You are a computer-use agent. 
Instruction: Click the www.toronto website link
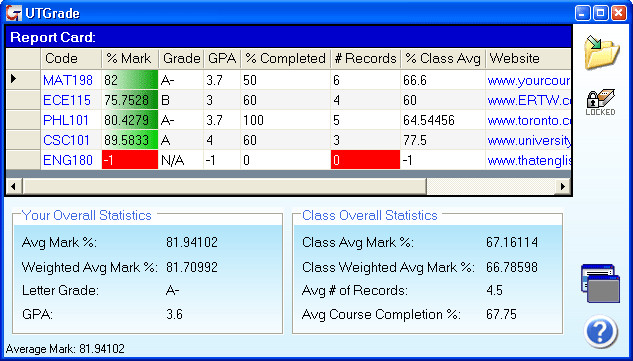[529, 120]
